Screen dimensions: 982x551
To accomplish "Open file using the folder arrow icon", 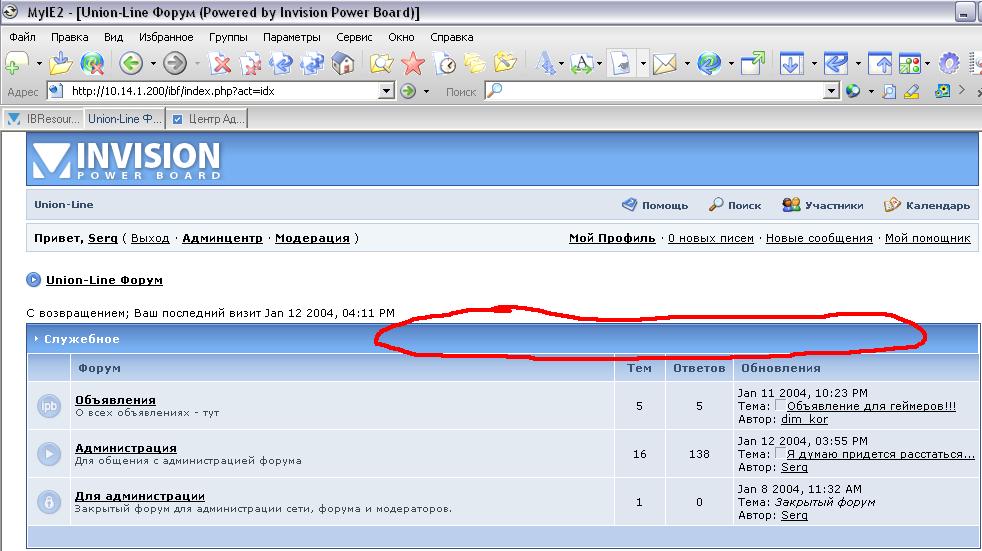I will click(61, 63).
